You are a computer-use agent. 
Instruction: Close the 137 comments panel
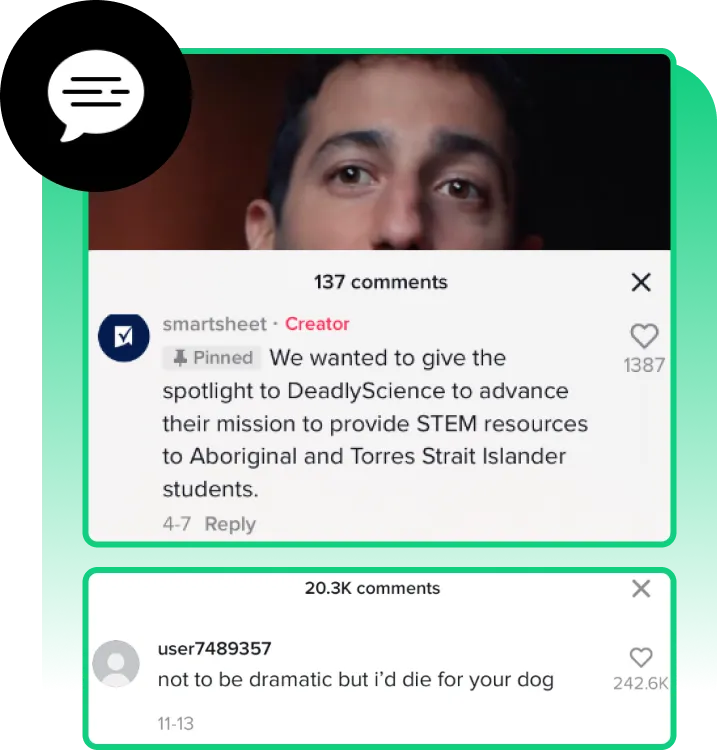[641, 282]
